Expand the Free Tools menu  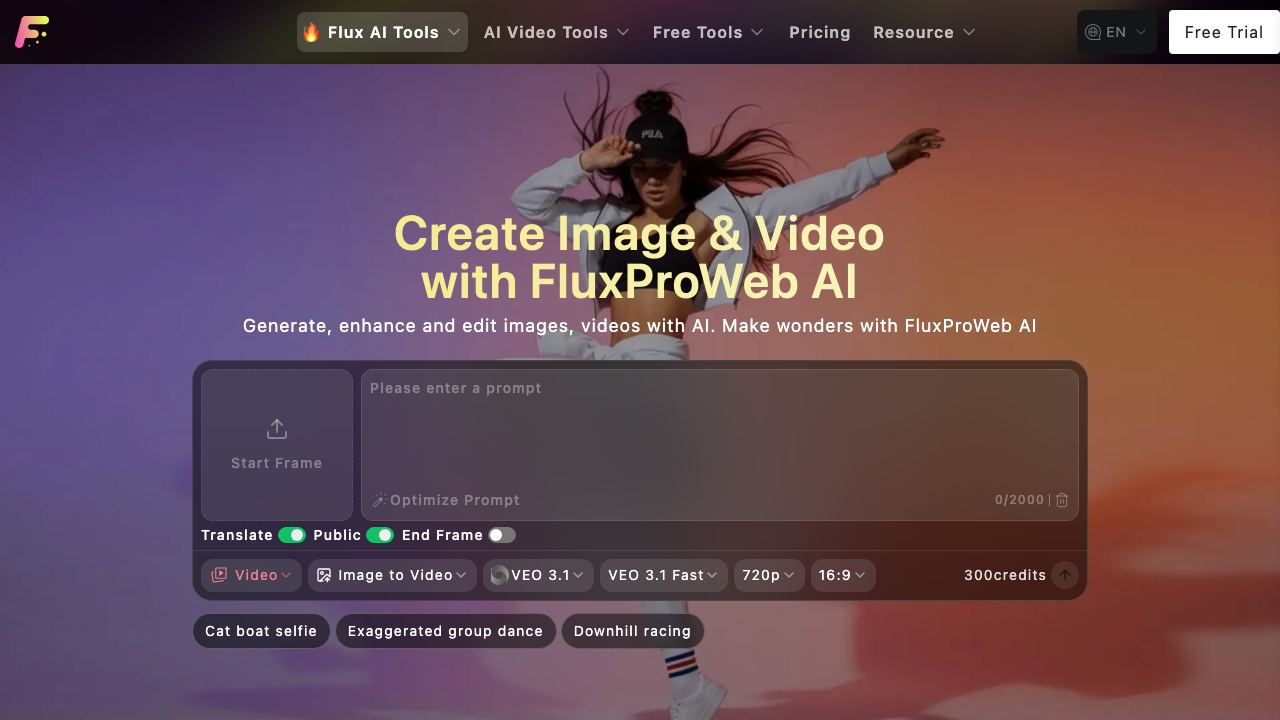coord(708,32)
